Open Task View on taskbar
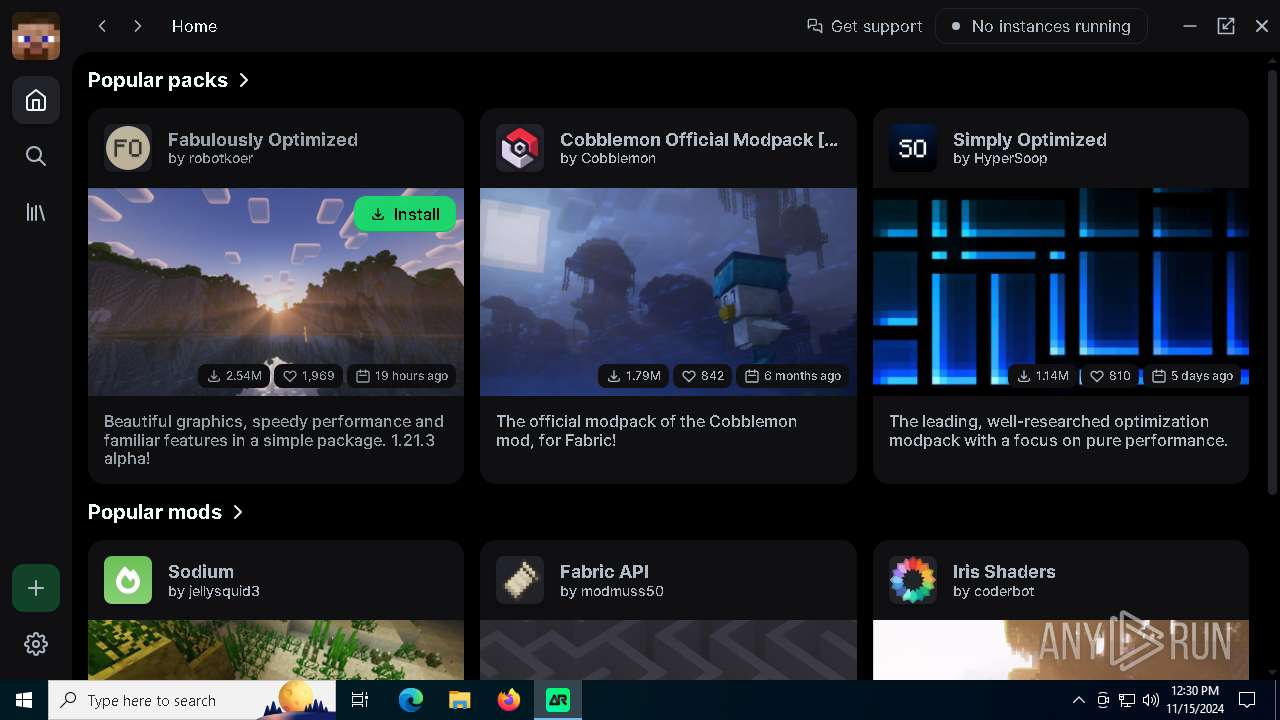 (360, 700)
